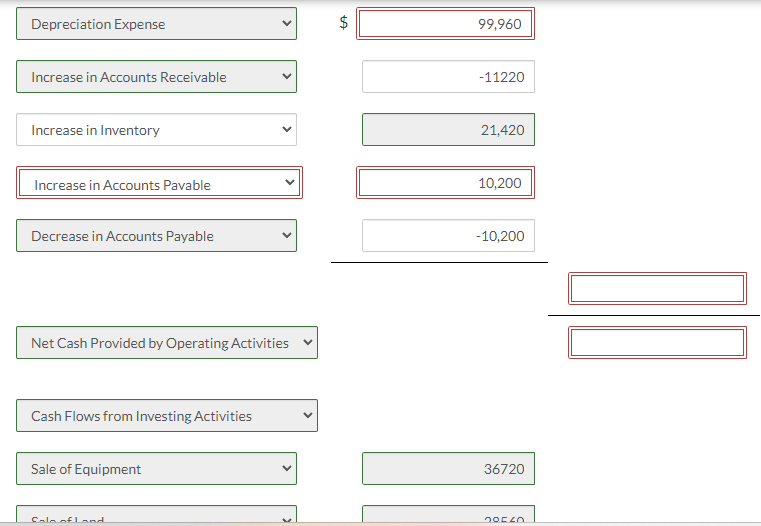Open the Increase in Accounts Receivable dropdown
The height and width of the screenshot is (526, 761).
tap(156, 77)
